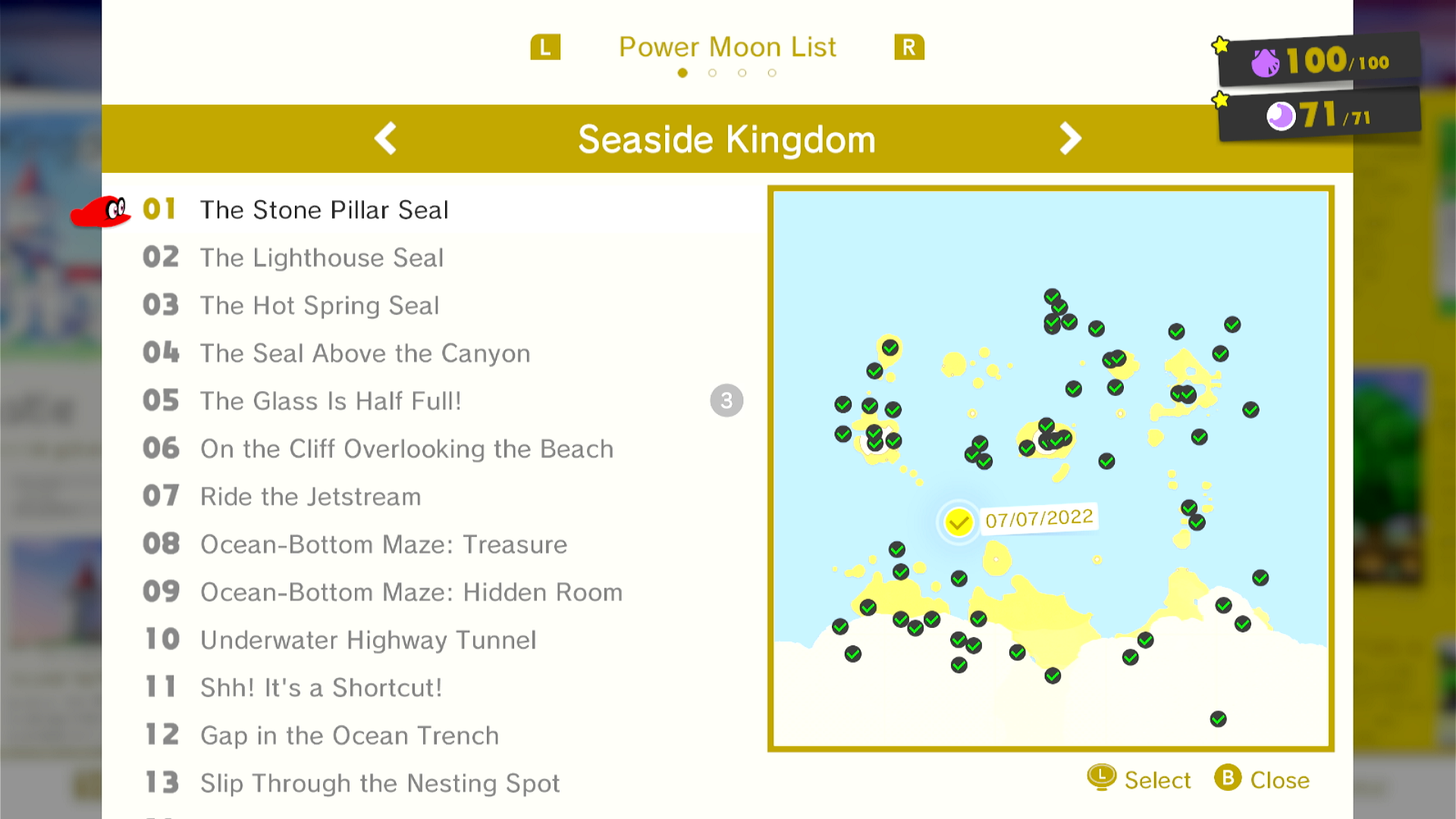Click the Close label

tap(1279, 780)
